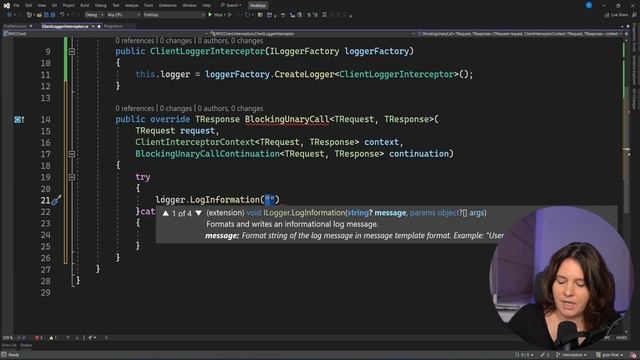Click the override indicator icon on line 14
Image resolution: width=640 pixels, height=360 pixels.
(18, 120)
